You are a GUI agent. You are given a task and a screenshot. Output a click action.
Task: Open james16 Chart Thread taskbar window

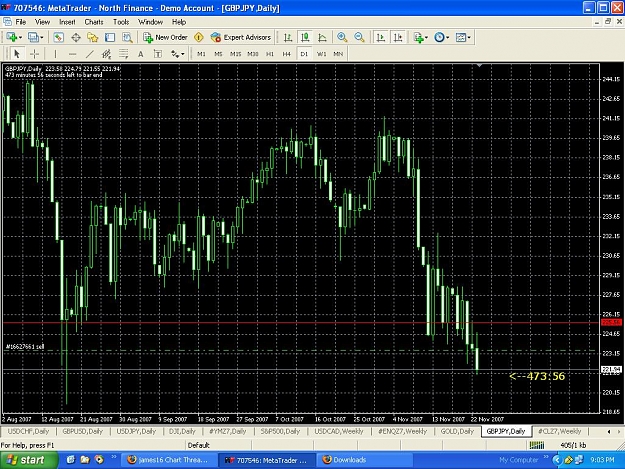click(168, 460)
